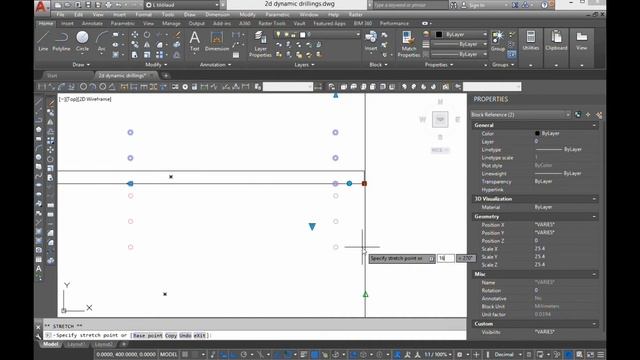
Task: Open Layer Properties manager
Action: pos(260,44)
